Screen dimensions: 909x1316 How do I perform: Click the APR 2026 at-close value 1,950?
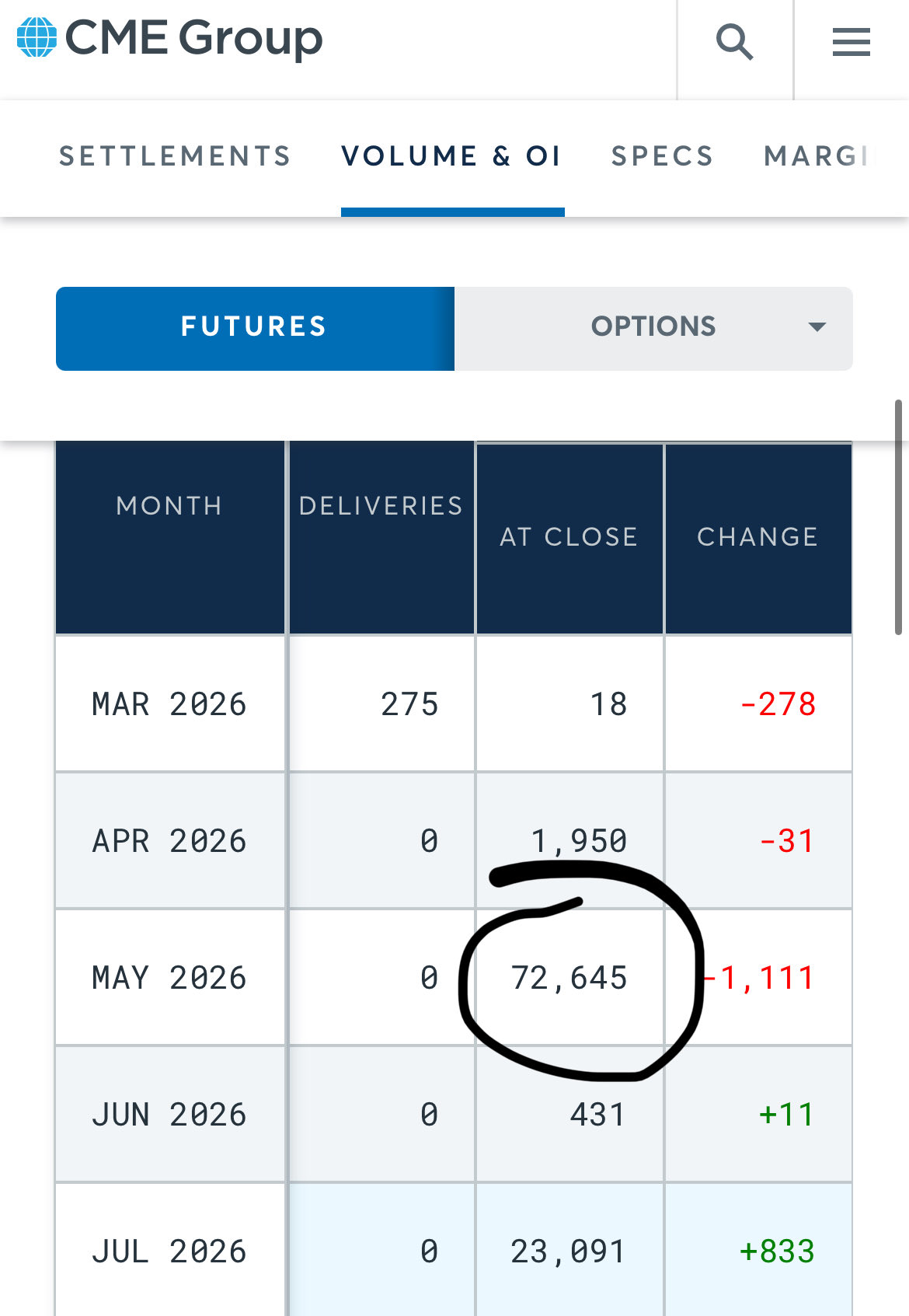pyautogui.click(x=579, y=841)
